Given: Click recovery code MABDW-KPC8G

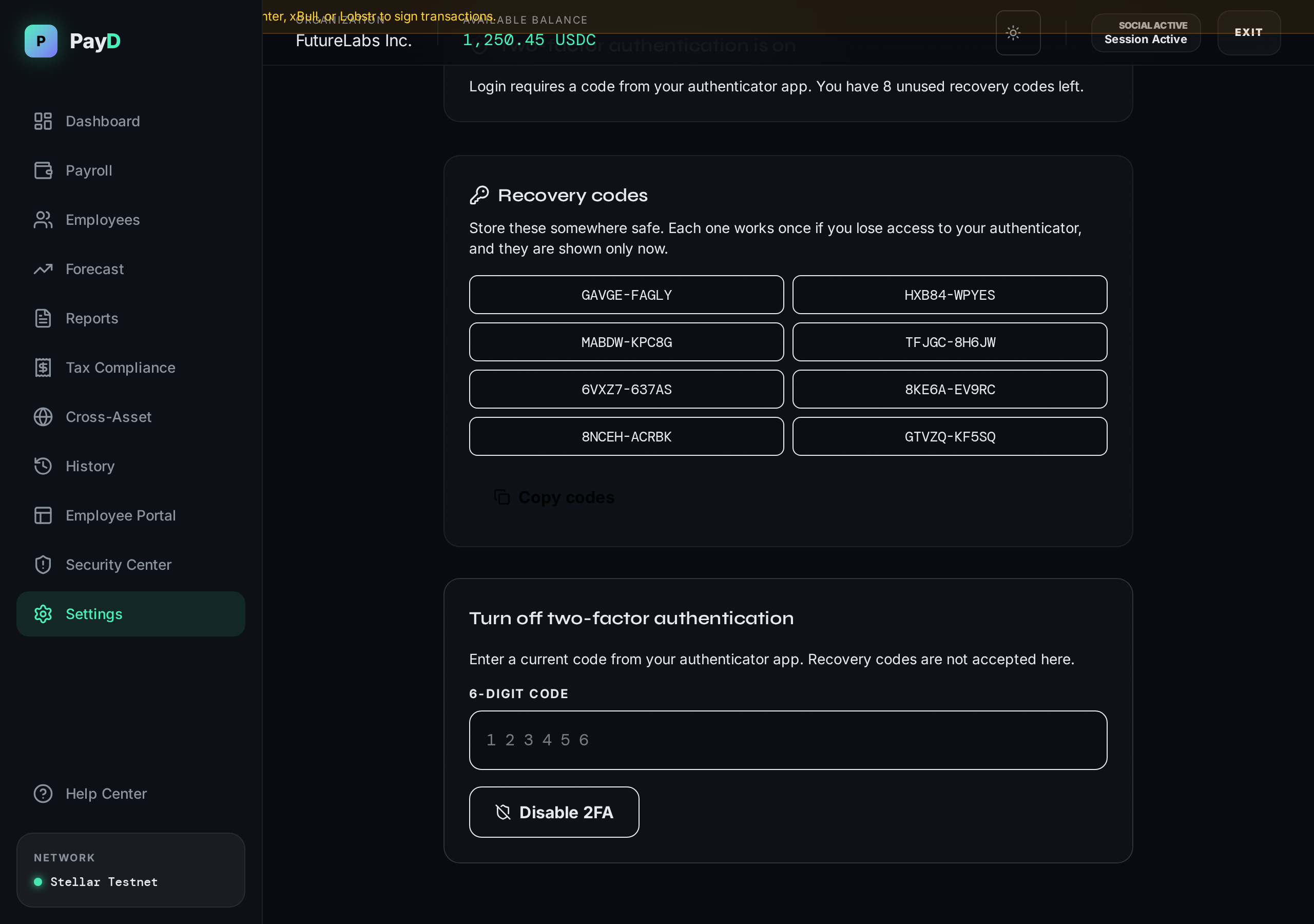Looking at the screenshot, I should (x=626, y=342).
